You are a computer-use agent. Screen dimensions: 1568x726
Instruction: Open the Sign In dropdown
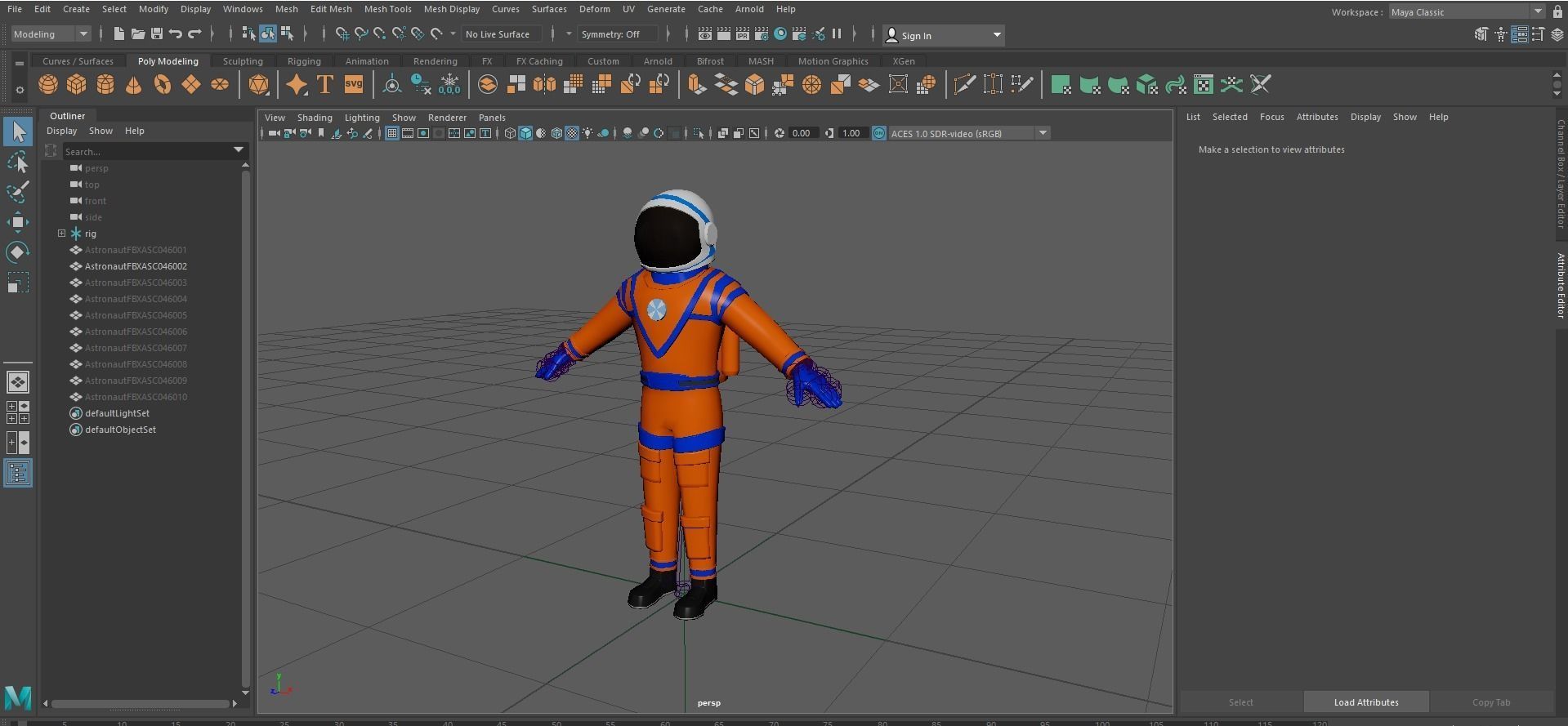tap(944, 35)
